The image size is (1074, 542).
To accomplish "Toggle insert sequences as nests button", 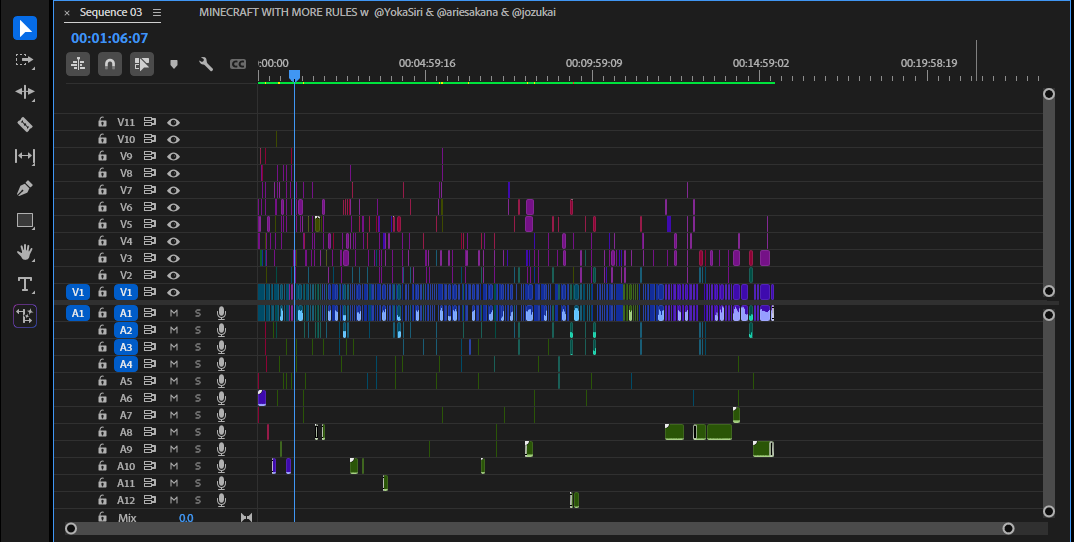I will pyautogui.click(x=78, y=64).
